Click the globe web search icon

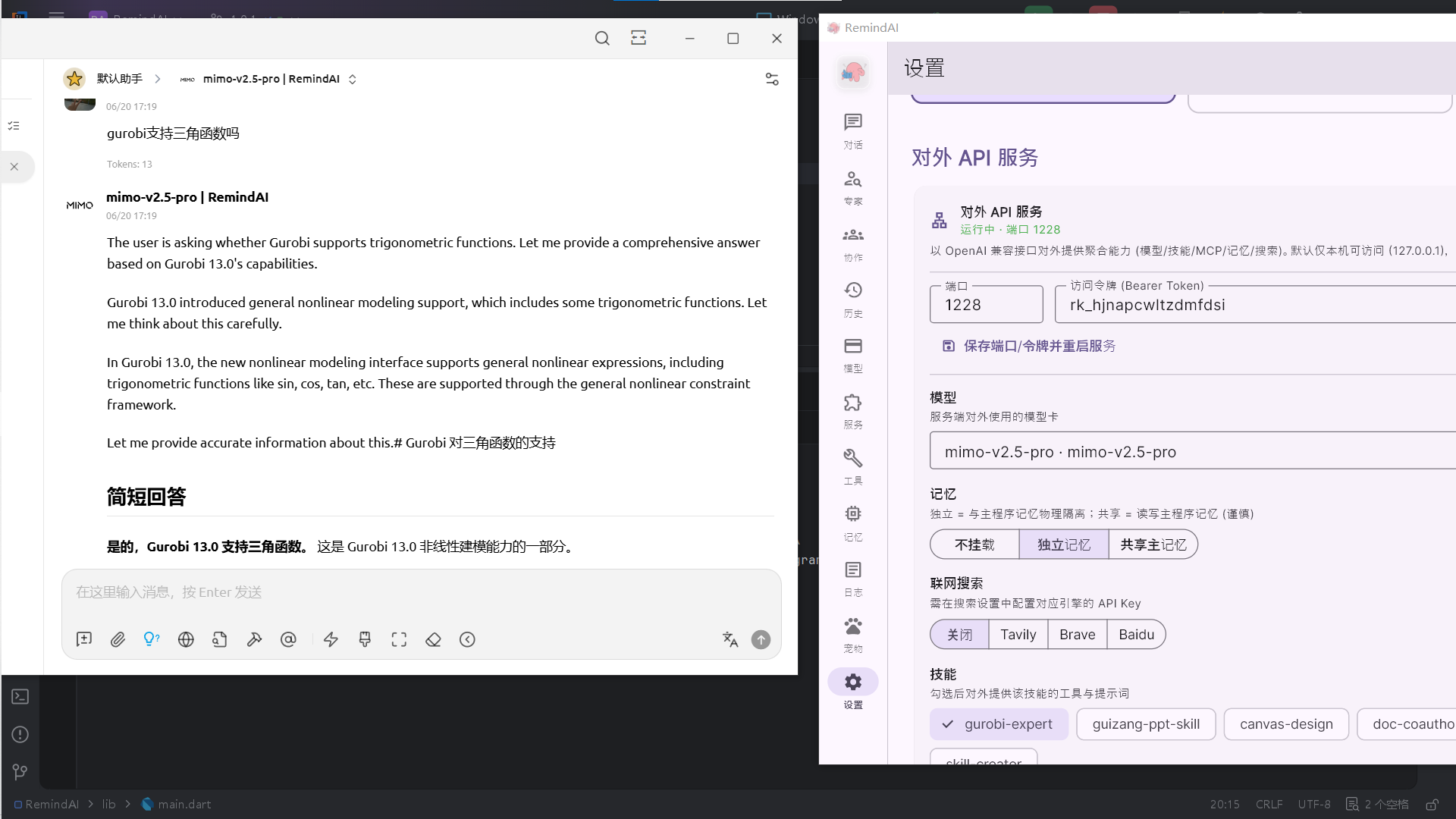tap(186, 639)
